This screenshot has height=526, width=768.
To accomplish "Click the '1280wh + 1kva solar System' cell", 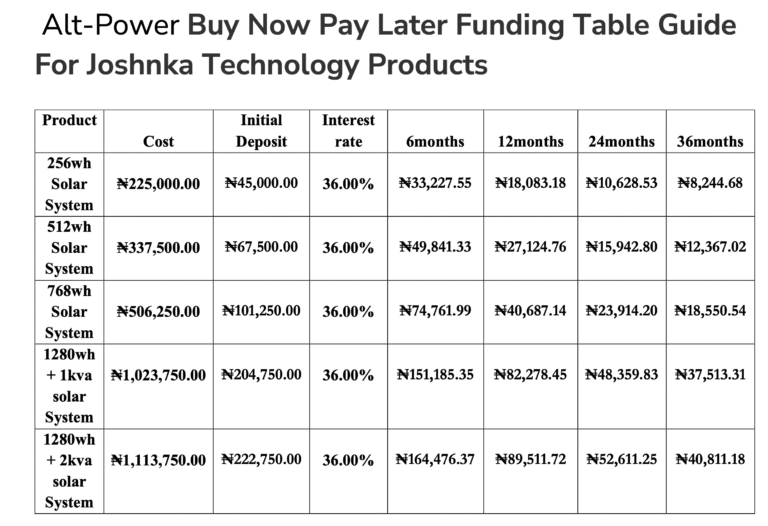I will pos(69,385).
